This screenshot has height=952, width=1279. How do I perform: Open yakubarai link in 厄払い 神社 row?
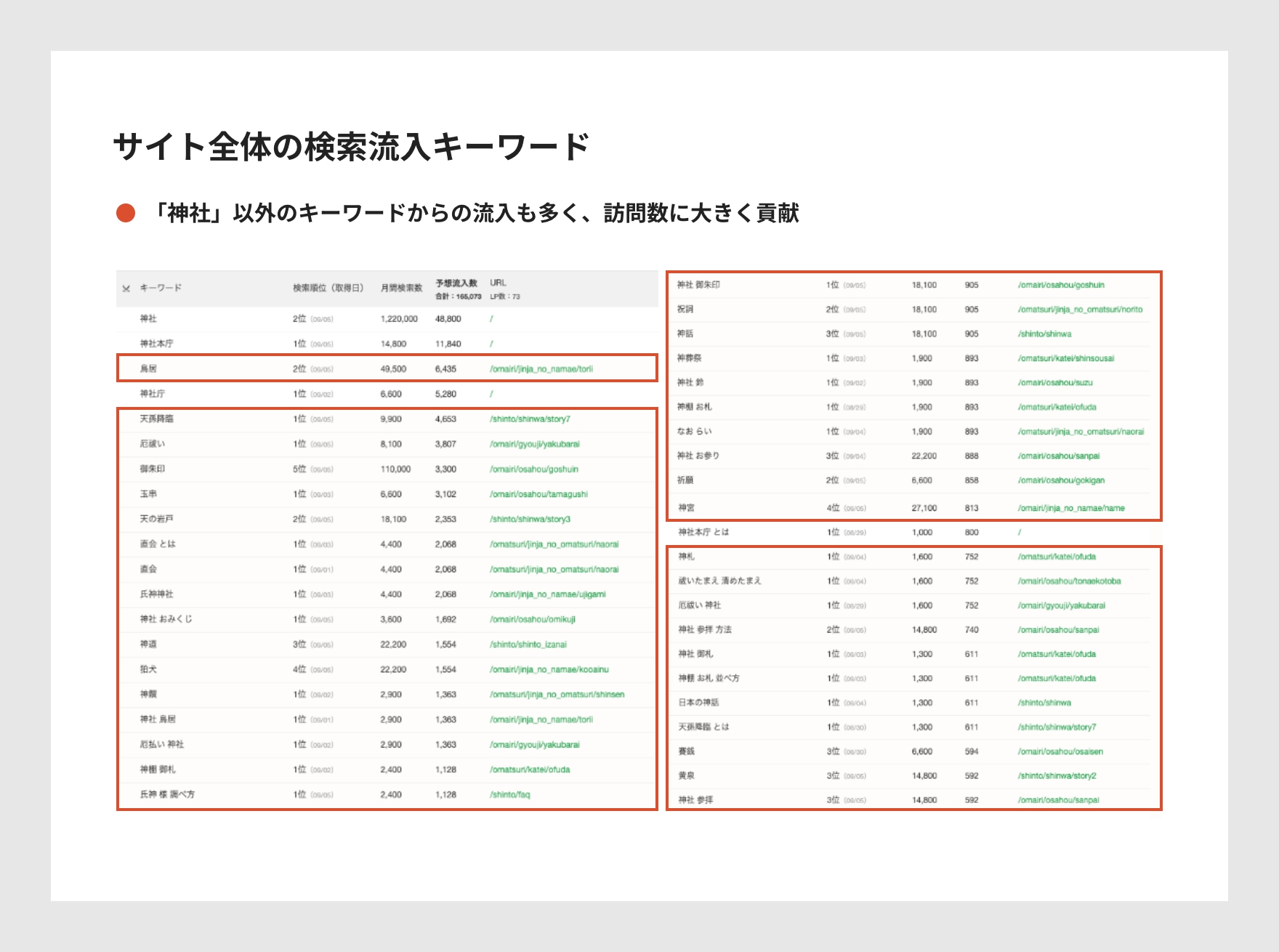point(535,745)
